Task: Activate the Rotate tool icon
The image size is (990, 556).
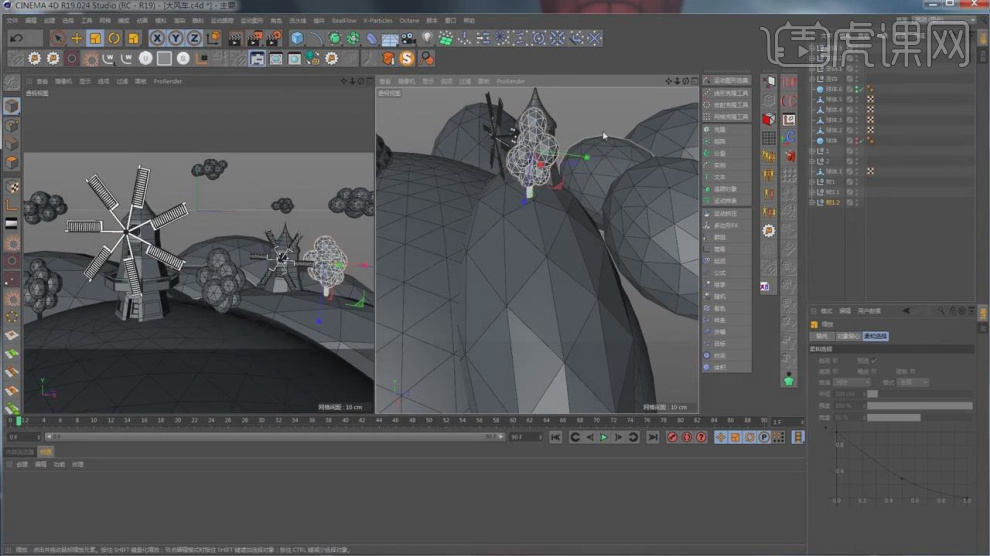Action: pyautogui.click(x=114, y=38)
